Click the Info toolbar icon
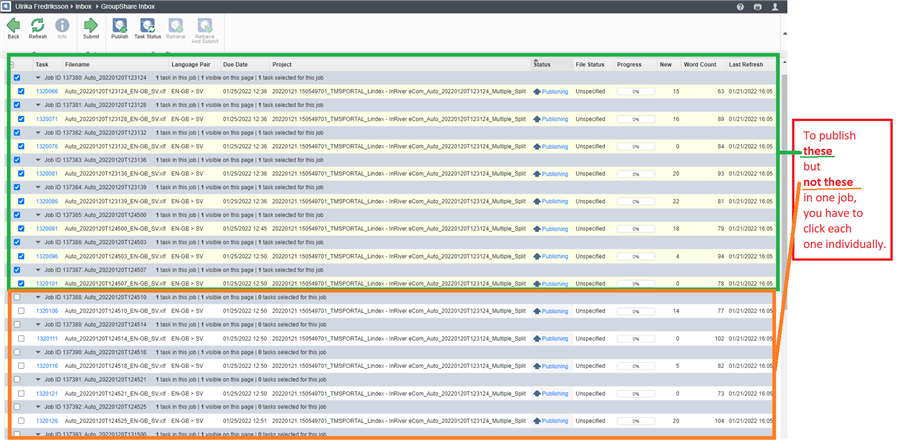The image size is (900, 440). point(62,25)
